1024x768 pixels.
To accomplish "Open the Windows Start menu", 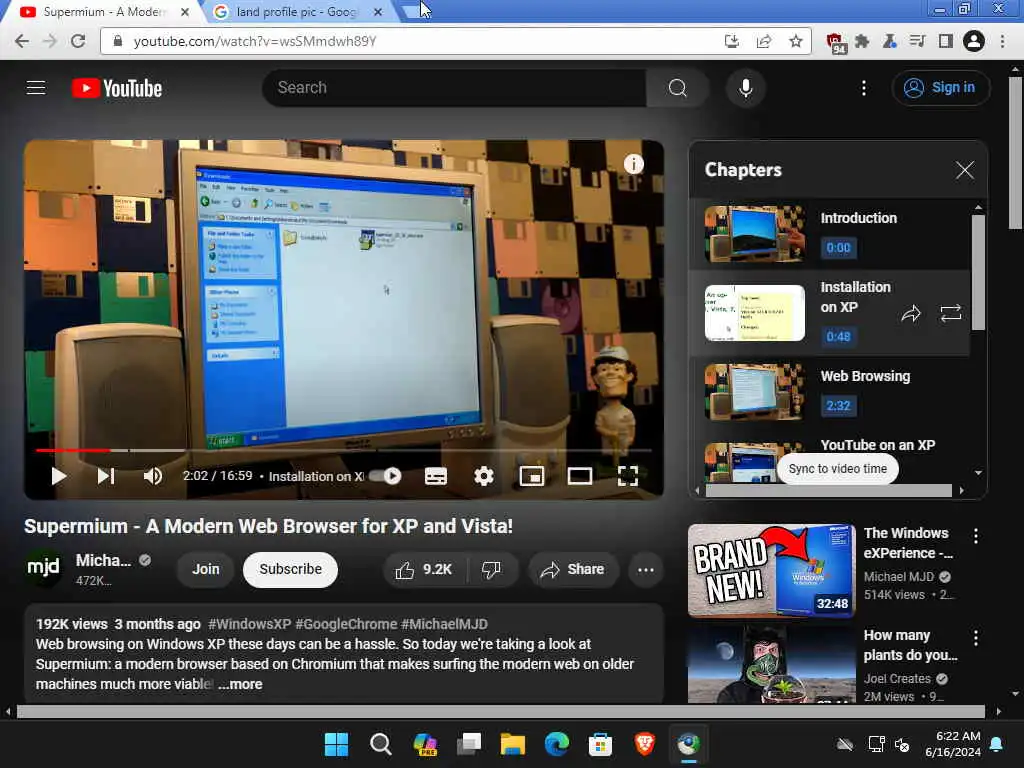I will [x=336, y=744].
